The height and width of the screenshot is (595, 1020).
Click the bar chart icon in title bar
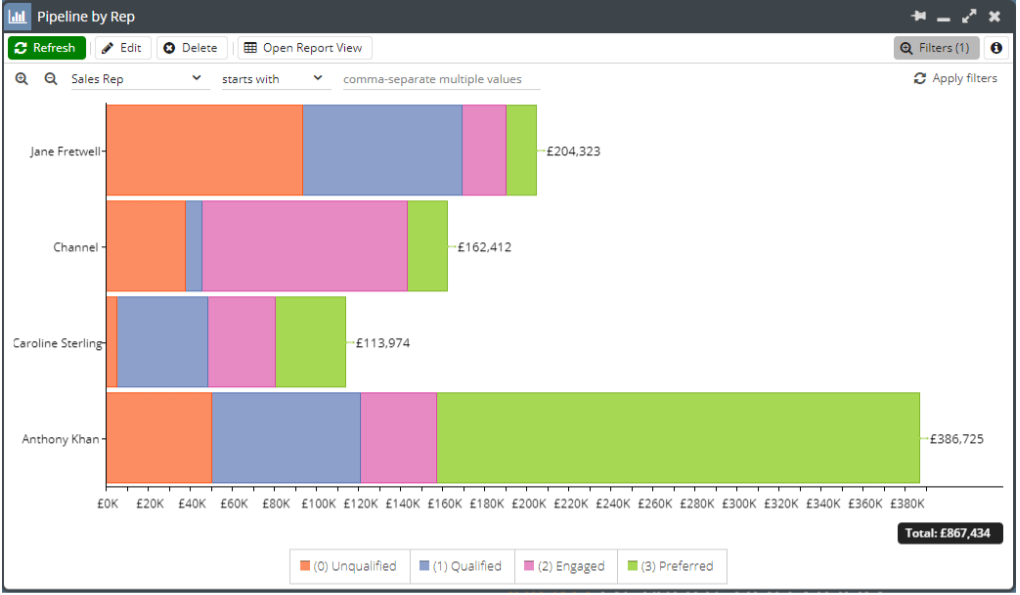[x=18, y=17]
